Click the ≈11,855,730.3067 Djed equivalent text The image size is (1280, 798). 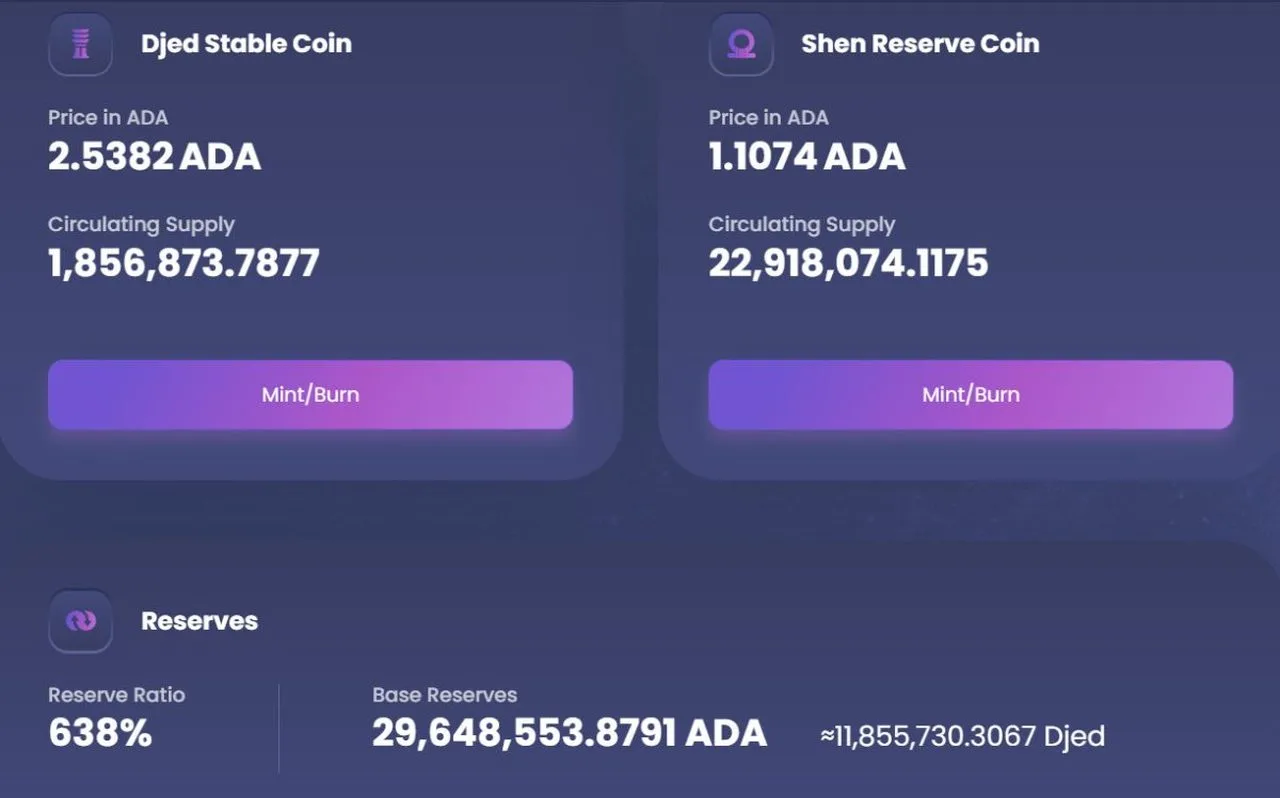coord(962,737)
